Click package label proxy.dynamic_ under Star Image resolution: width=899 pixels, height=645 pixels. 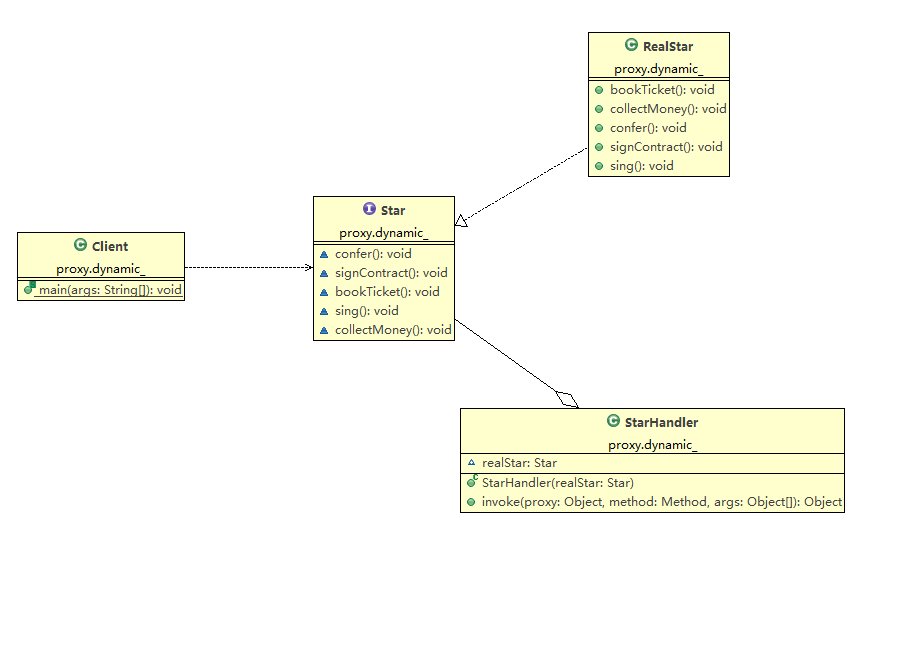(x=384, y=233)
